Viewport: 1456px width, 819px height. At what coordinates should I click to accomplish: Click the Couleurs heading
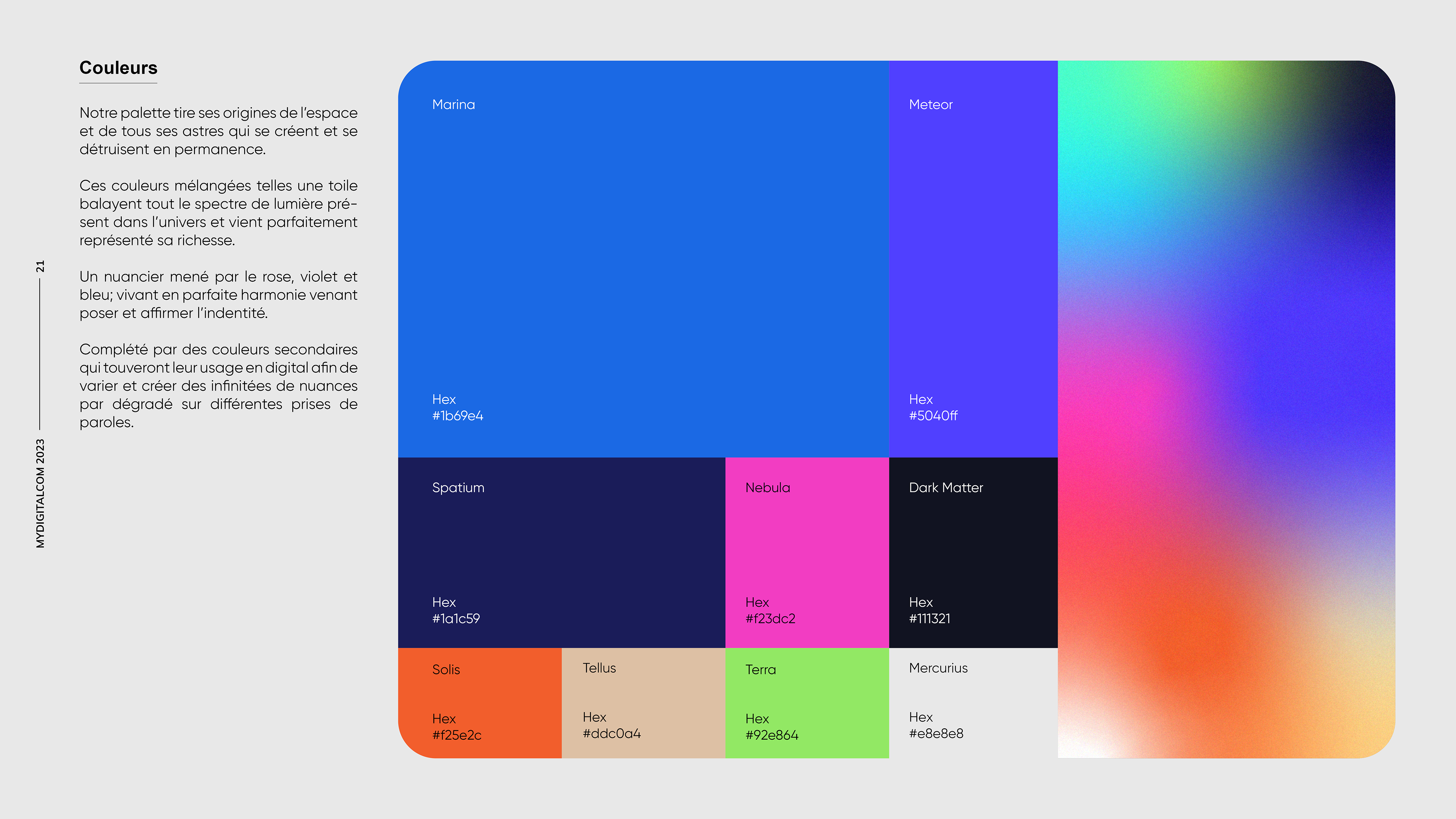pyautogui.click(x=118, y=68)
